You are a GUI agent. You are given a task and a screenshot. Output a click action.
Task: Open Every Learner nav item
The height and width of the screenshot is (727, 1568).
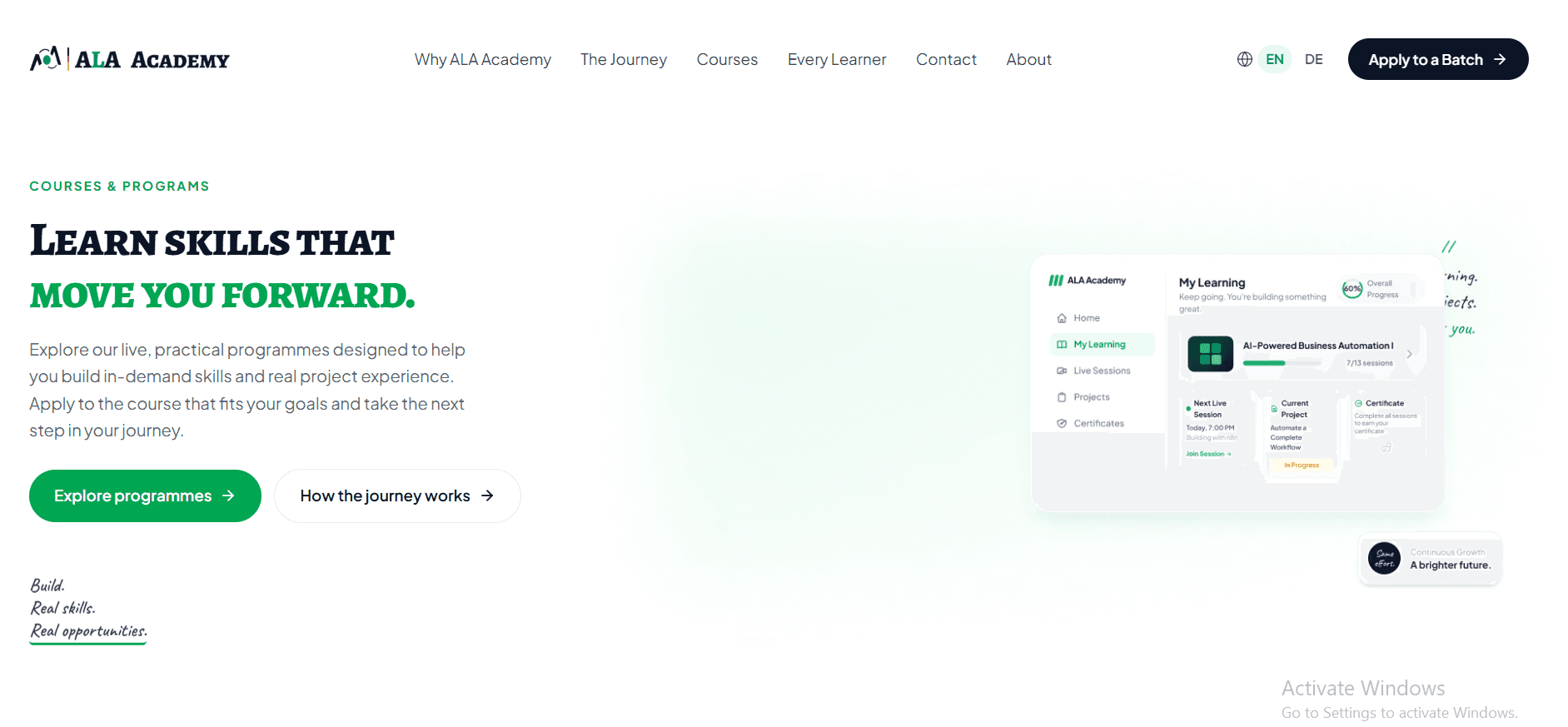[837, 60]
